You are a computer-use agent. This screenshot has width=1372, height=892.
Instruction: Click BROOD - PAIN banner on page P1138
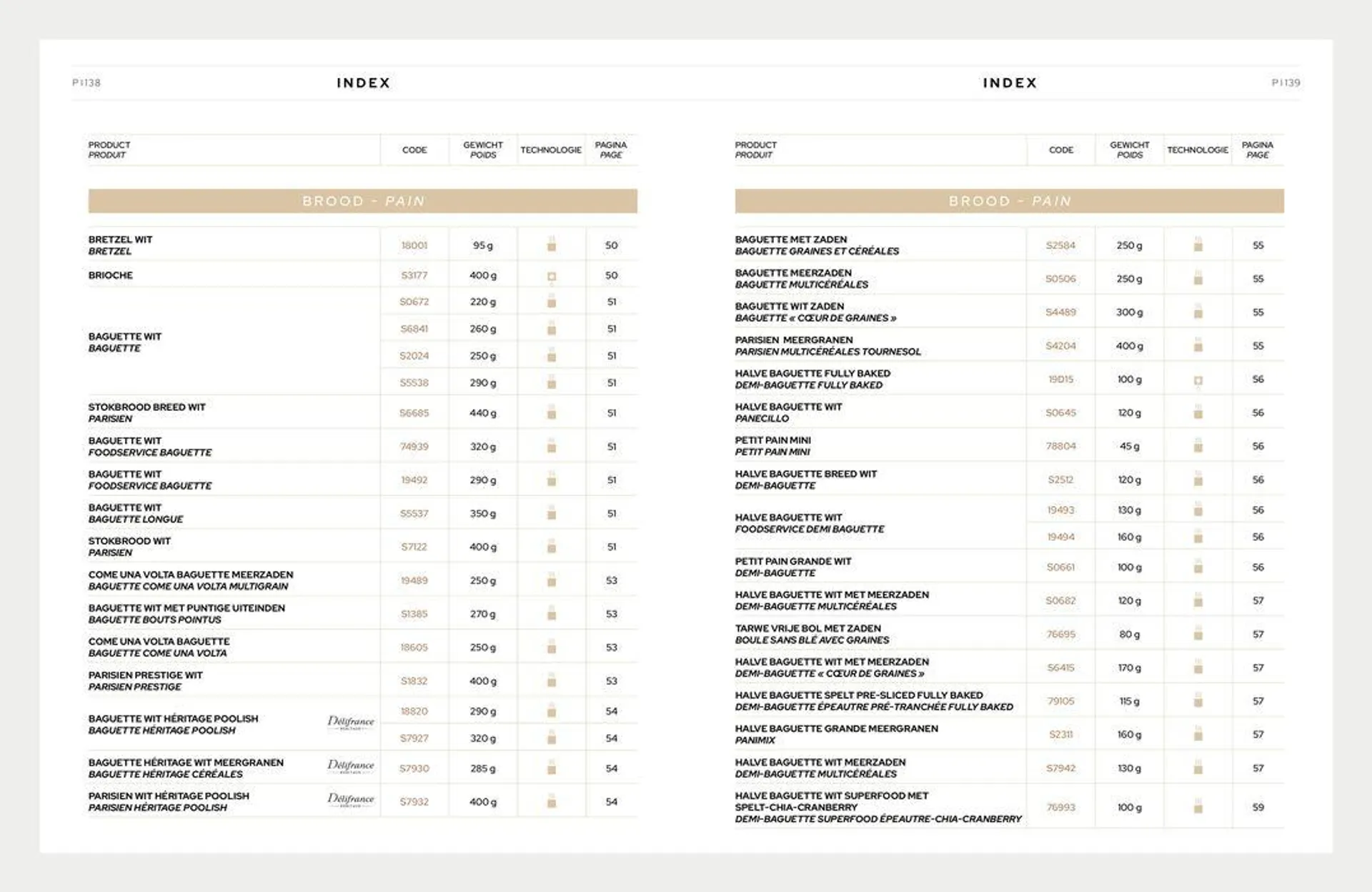(x=363, y=201)
